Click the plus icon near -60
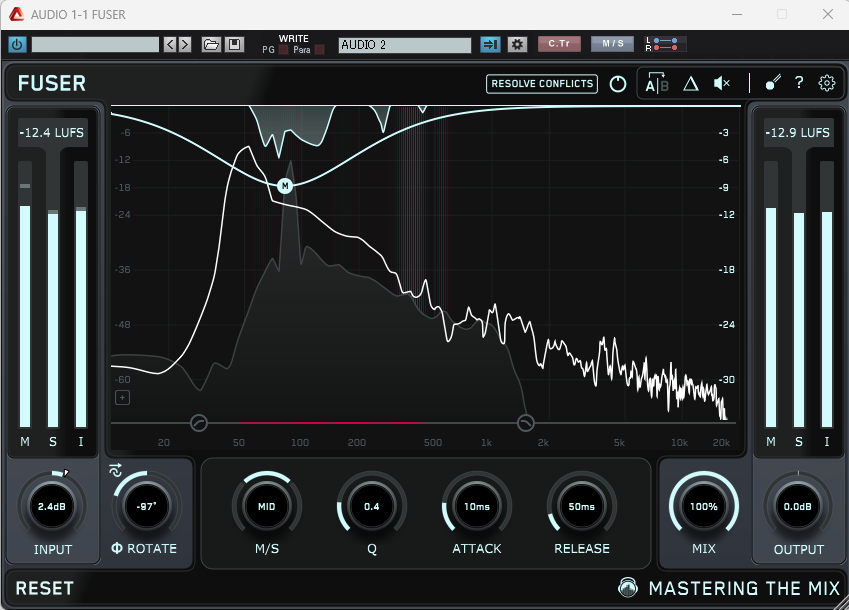 coord(123,398)
